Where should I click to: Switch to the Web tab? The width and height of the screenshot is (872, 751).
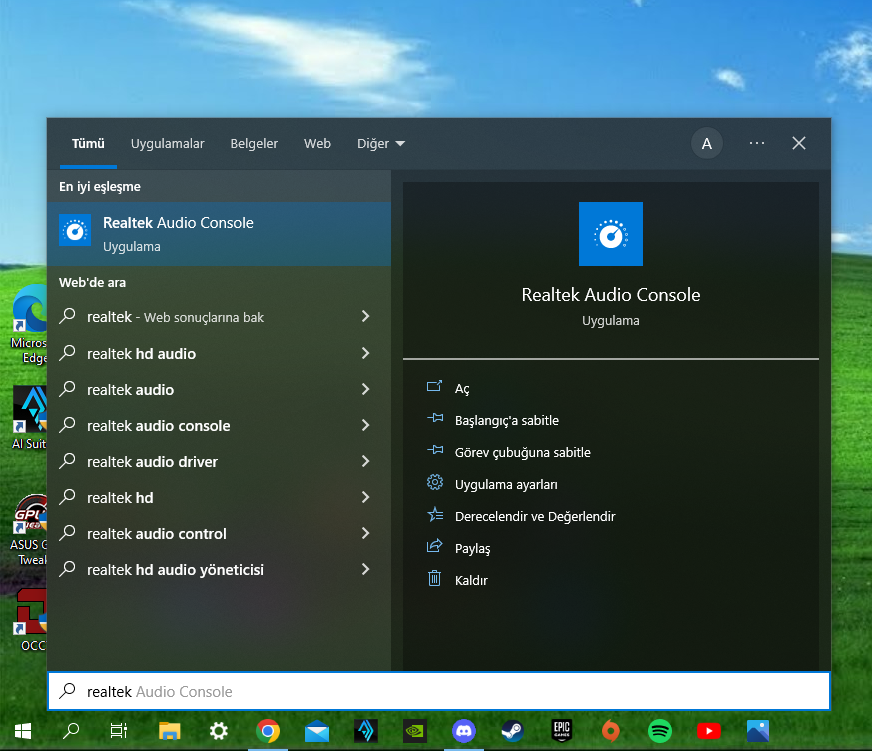(x=317, y=144)
